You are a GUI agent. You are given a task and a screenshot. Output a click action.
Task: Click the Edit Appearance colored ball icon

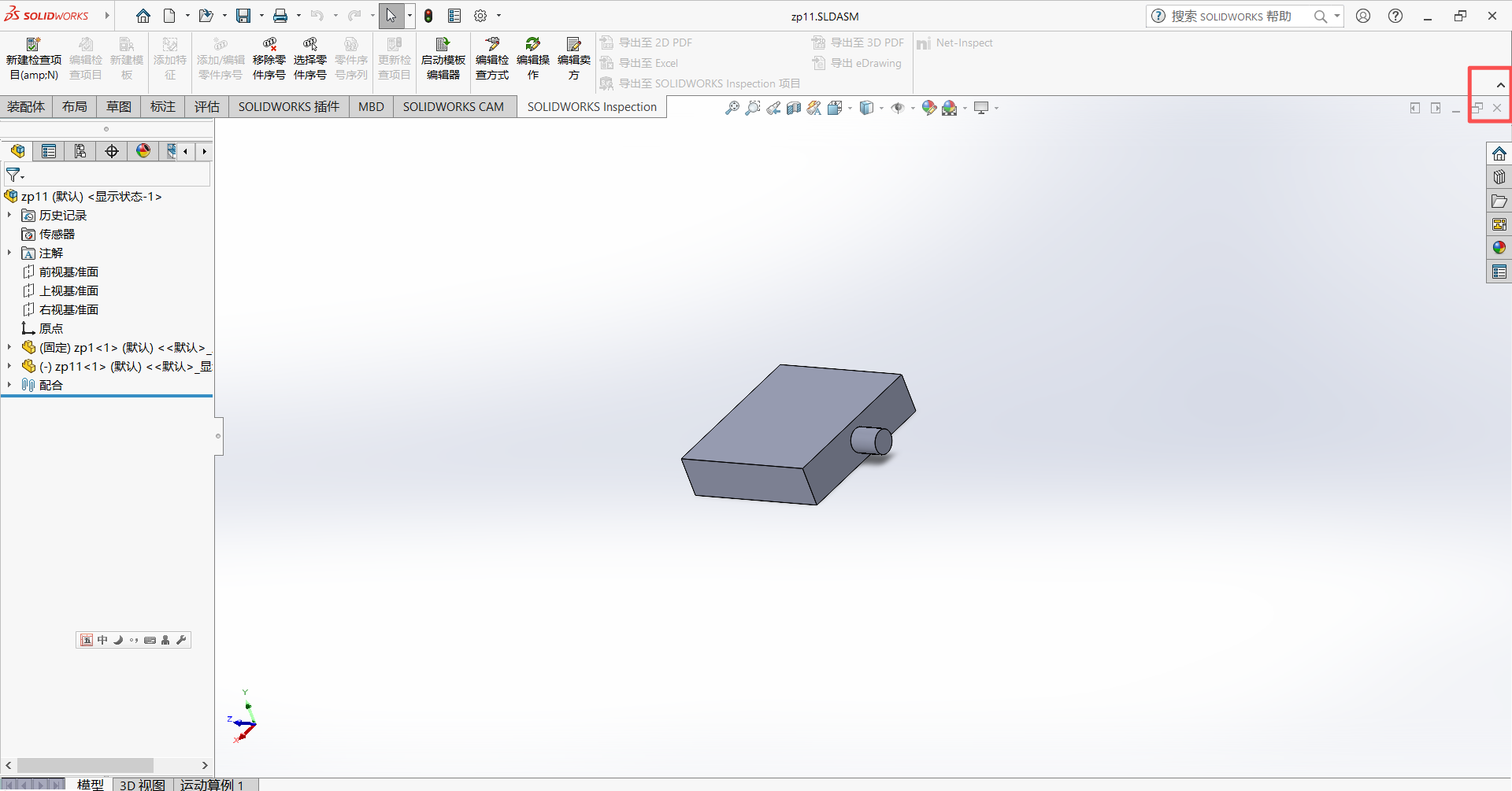(928, 108)
